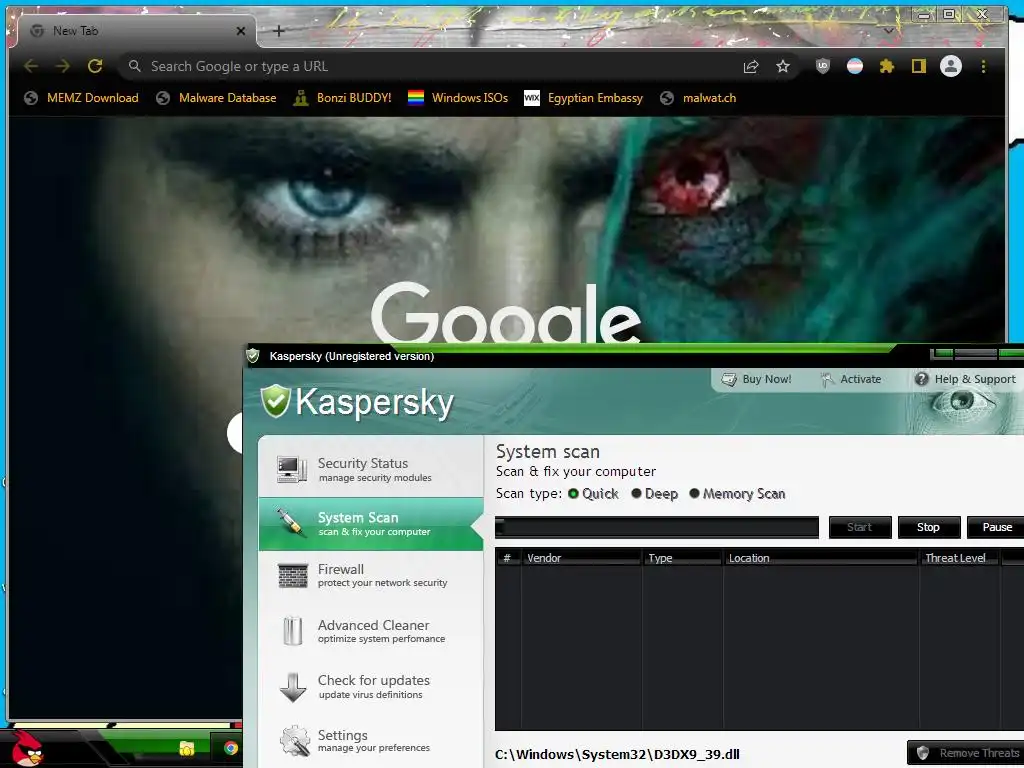
Task: Click the greyed Start scan button
Action: tap(859, 527)
